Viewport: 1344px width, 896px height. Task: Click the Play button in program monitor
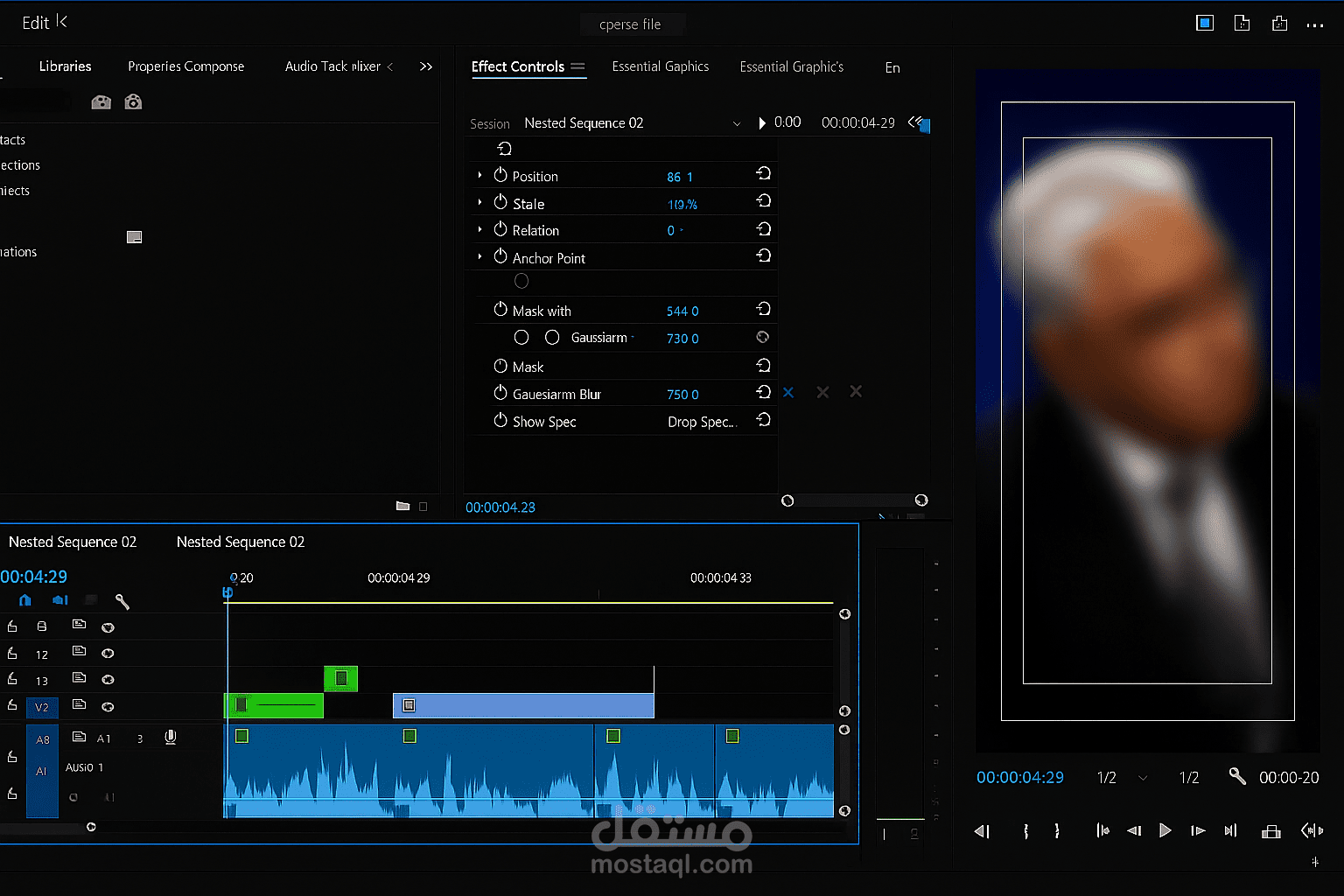click(1165, 830)
